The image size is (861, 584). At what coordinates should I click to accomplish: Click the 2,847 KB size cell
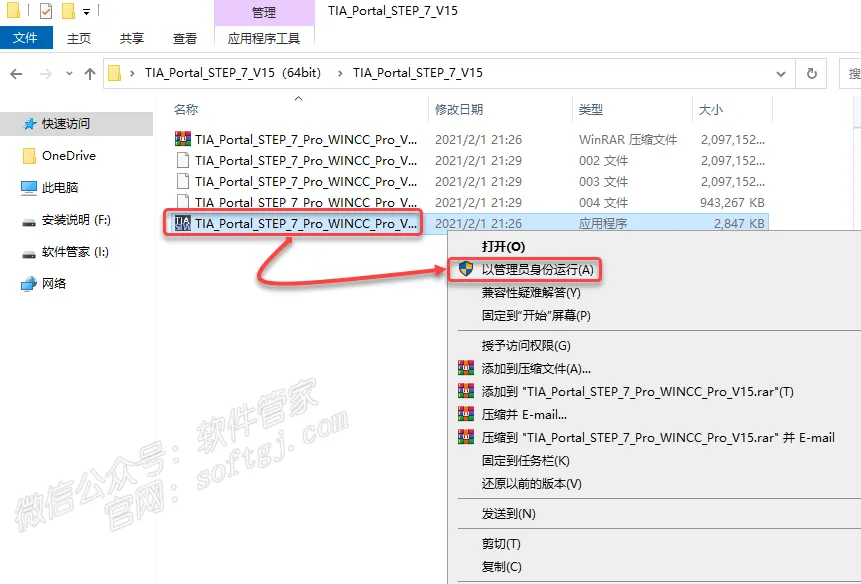tap(739, 223)
